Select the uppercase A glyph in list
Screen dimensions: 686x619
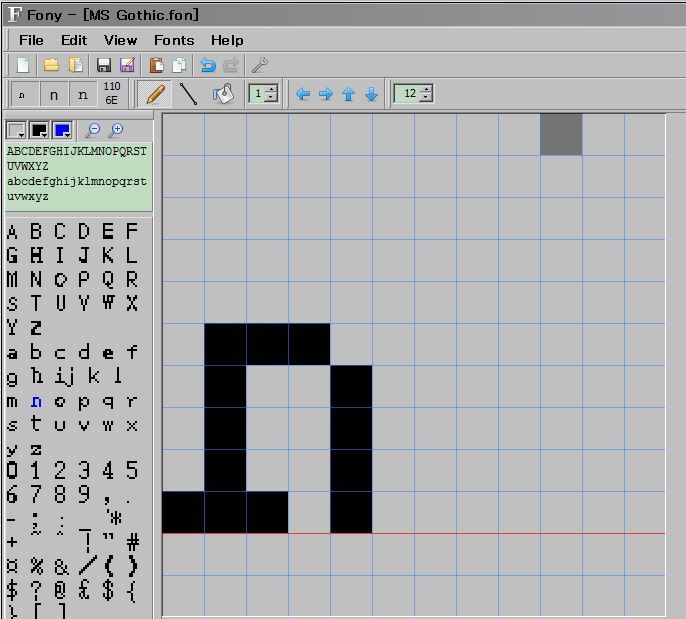12,232
